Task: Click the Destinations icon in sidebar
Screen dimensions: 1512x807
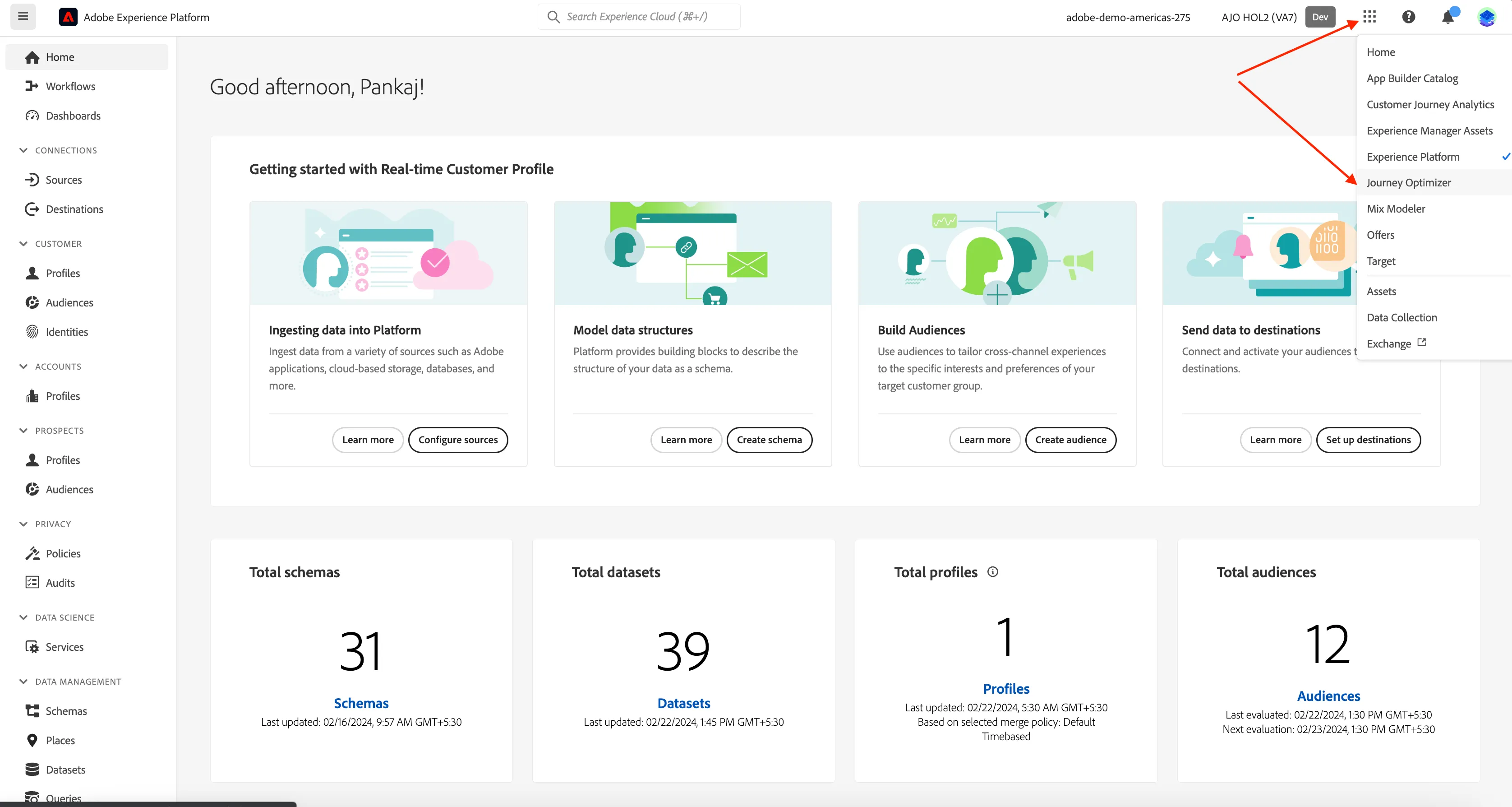Action: pyautogui.click(x=32, y=209)
